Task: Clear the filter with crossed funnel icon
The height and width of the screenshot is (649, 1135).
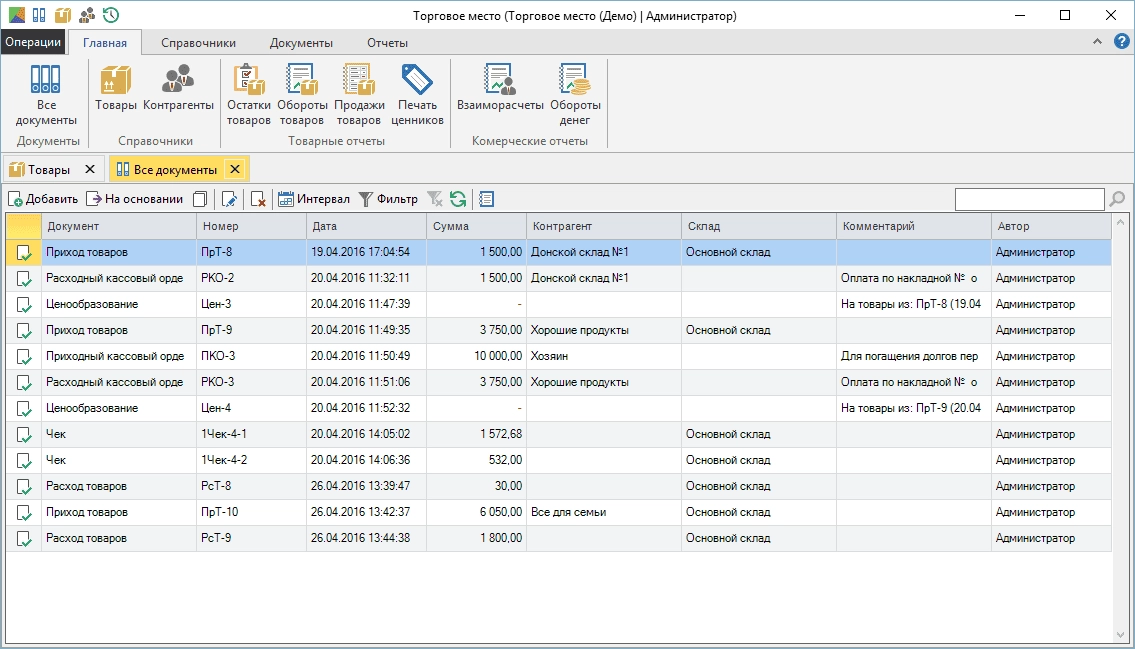Action: [434, 199]
